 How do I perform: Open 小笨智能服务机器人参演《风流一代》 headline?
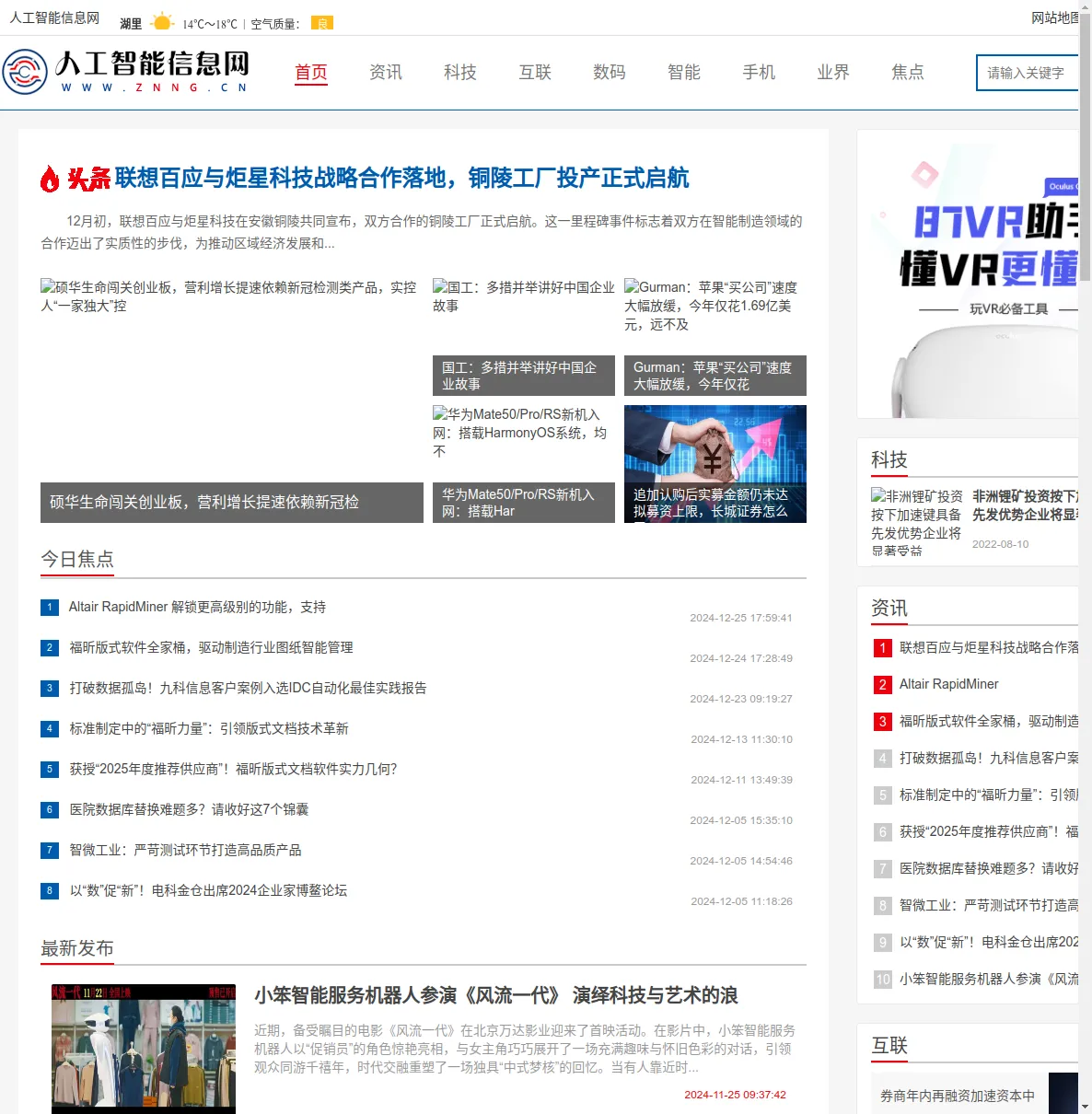(496, 995)
